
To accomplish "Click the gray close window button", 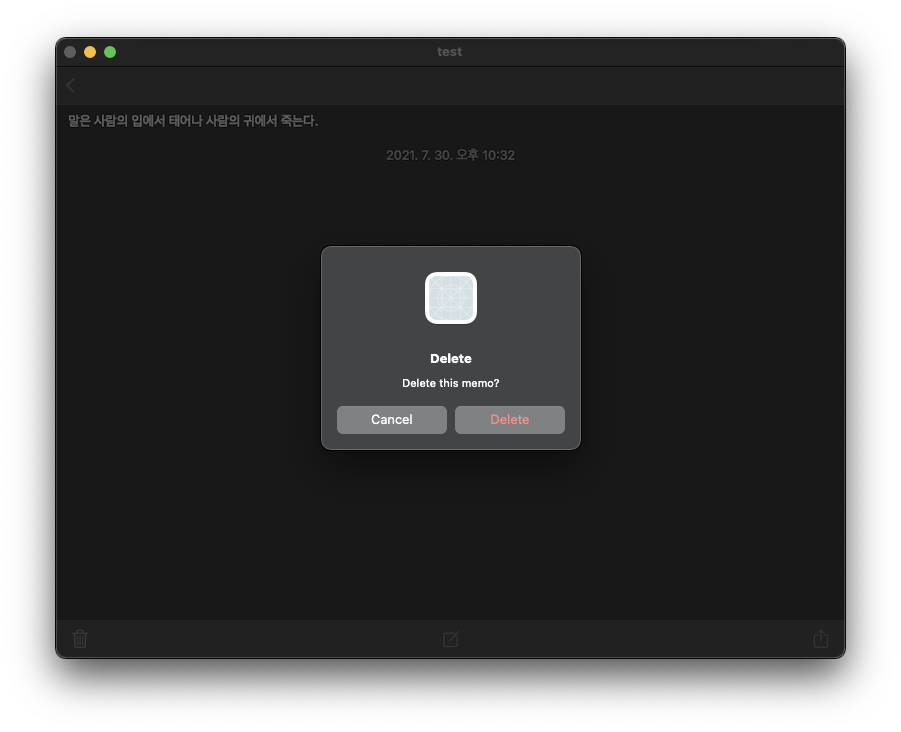I will click(x=70, y=52).
